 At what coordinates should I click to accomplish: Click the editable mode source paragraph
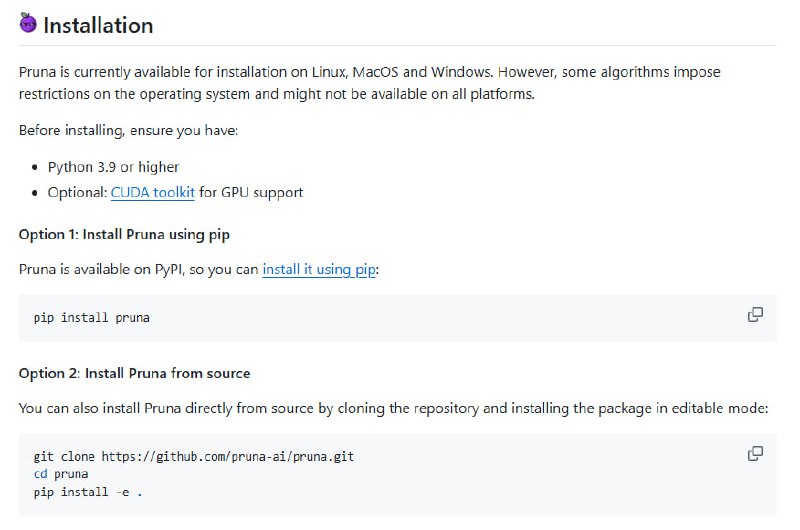(x=392, y=408)
